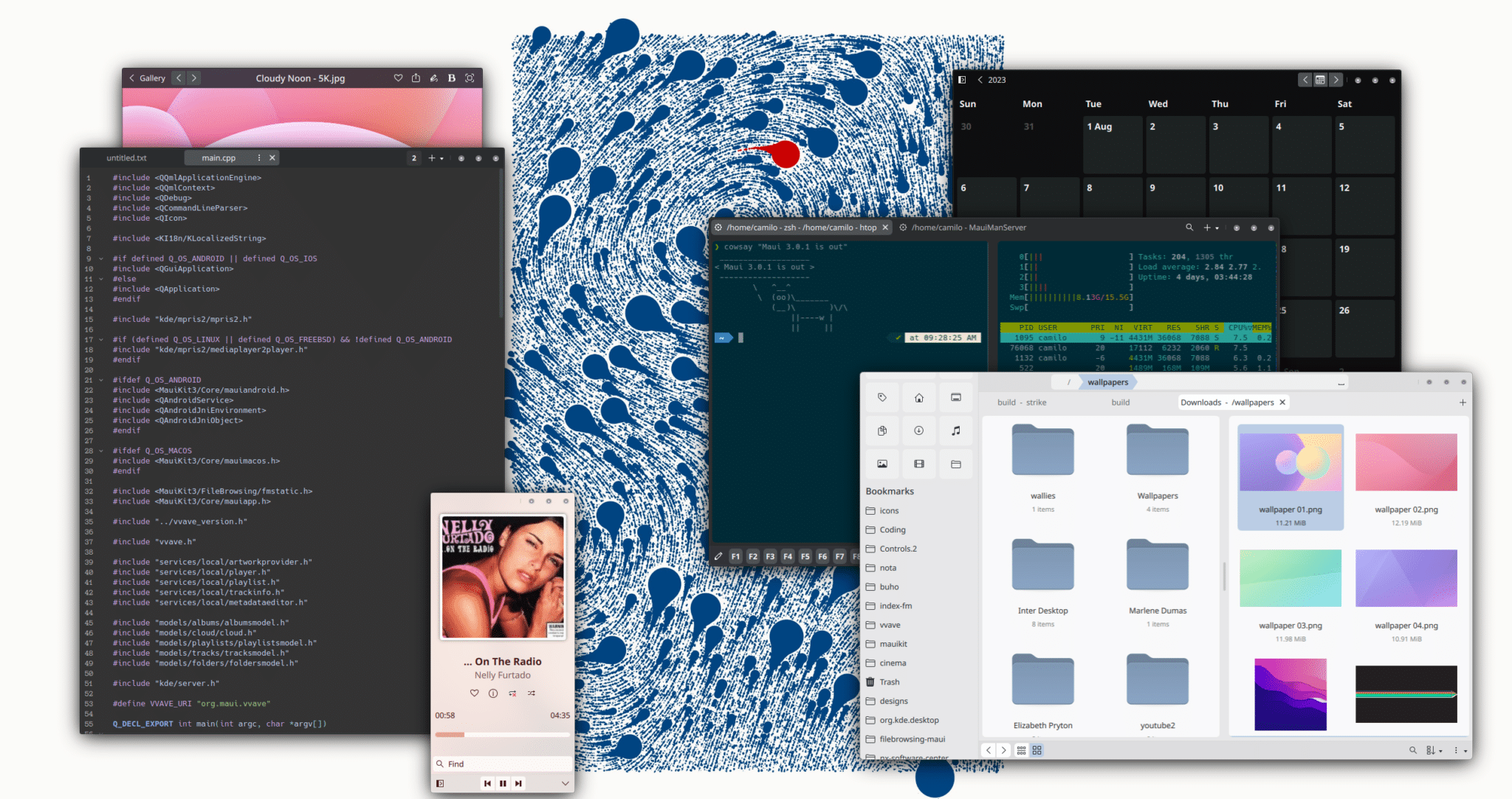
Task: Open search in the terminal window
Action: (1189, 227)
